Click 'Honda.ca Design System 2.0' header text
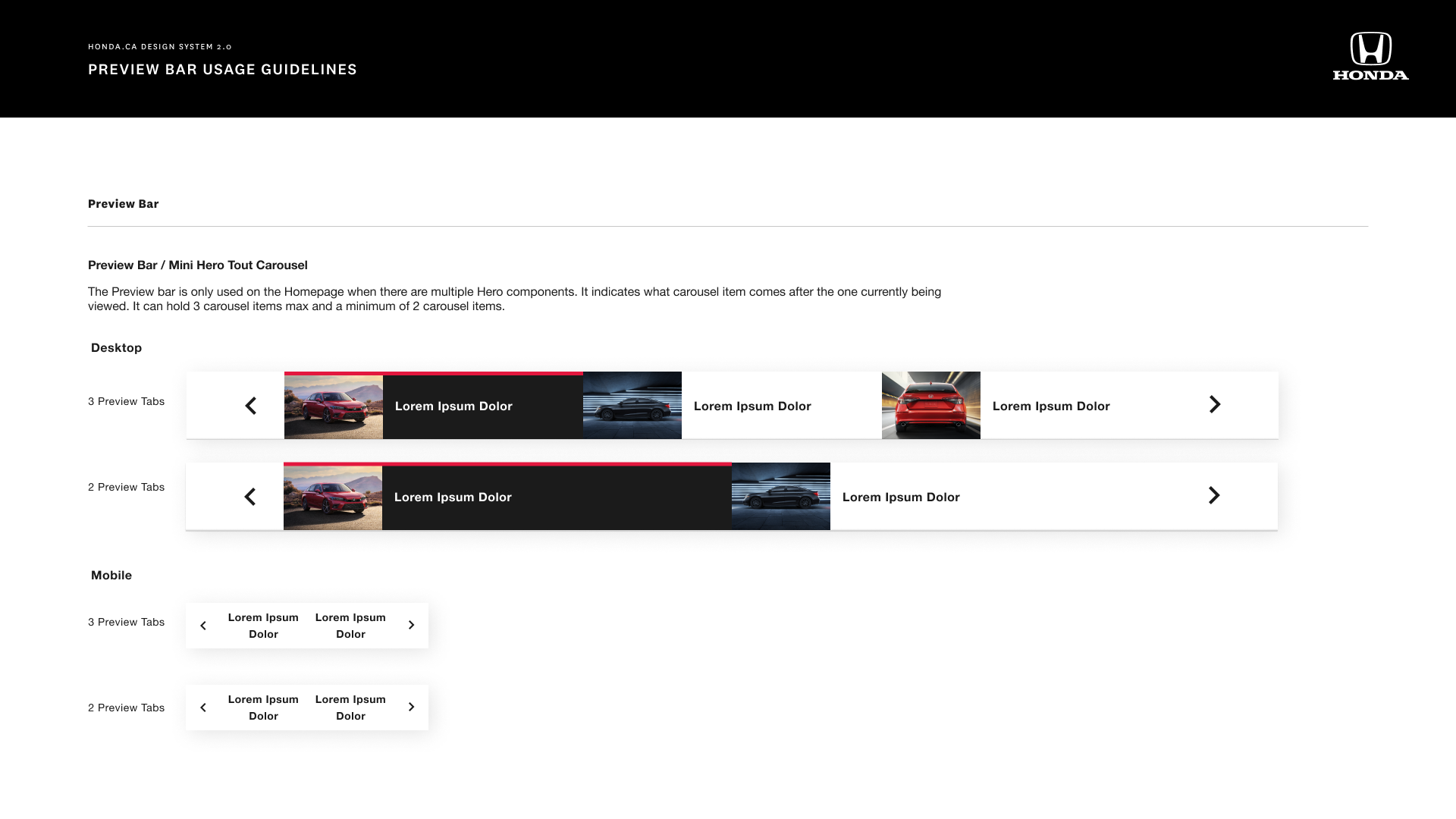 160,47
